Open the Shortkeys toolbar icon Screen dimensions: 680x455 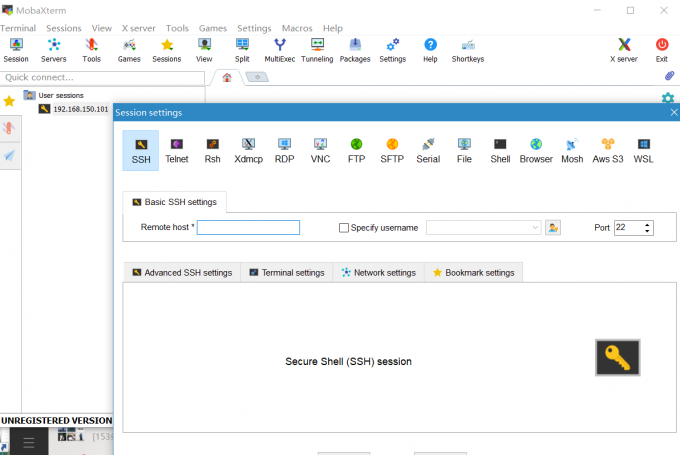point(468,50)
